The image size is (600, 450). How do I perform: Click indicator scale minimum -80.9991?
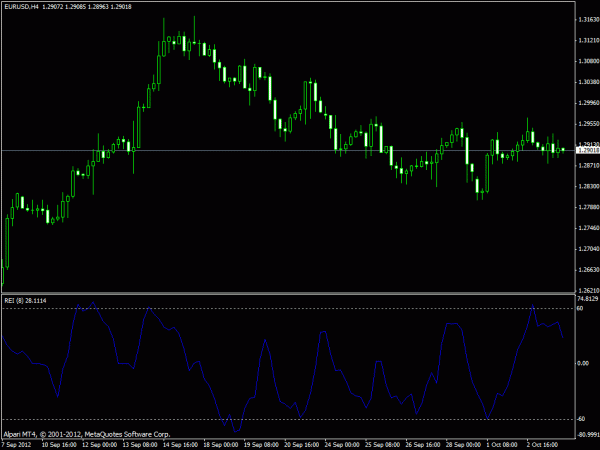(587, 435)
